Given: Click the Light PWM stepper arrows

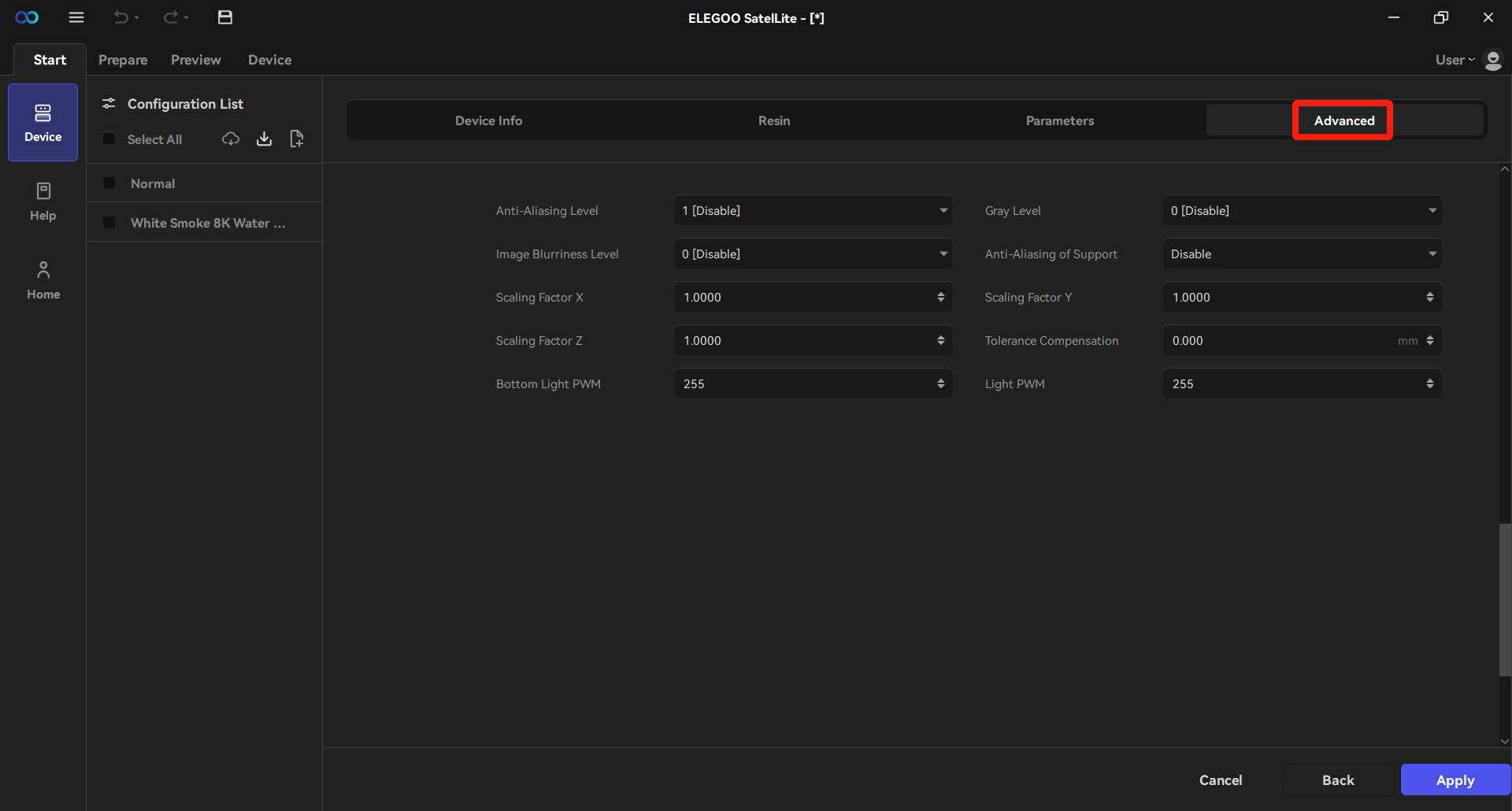Looking at the screenshot, I should (x=1429, y=383).
